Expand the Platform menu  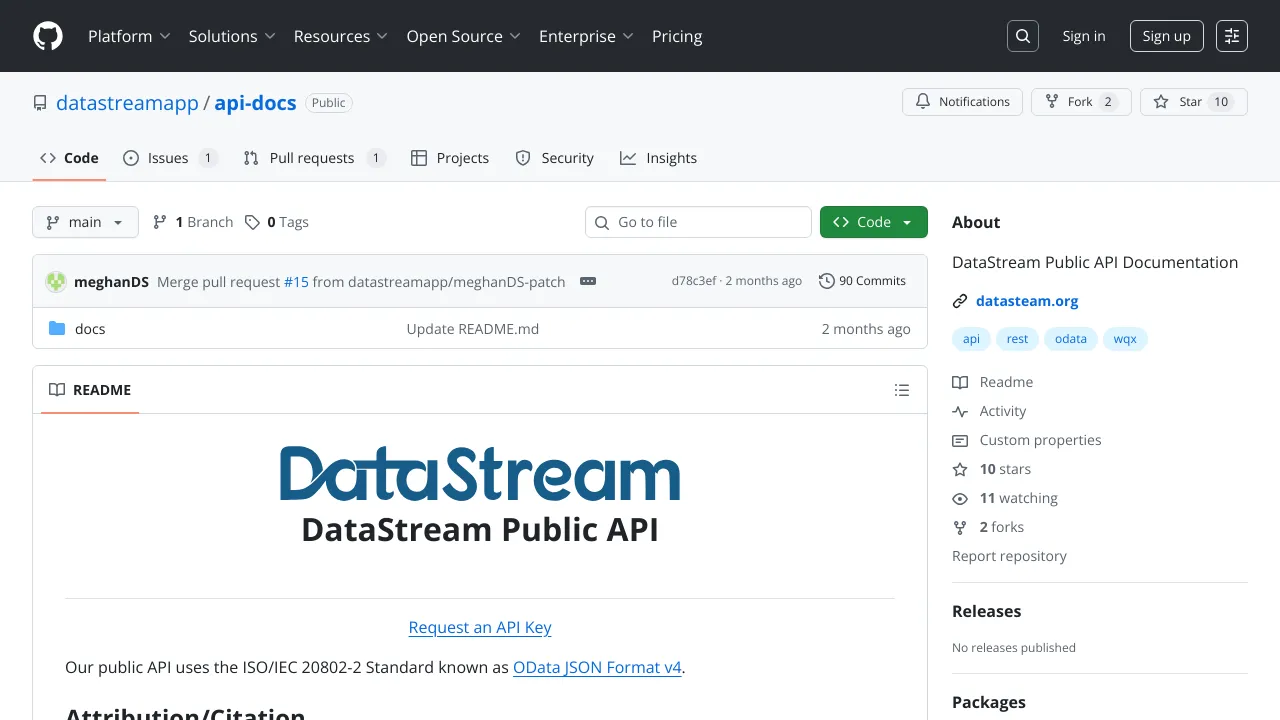coord(129,36)
